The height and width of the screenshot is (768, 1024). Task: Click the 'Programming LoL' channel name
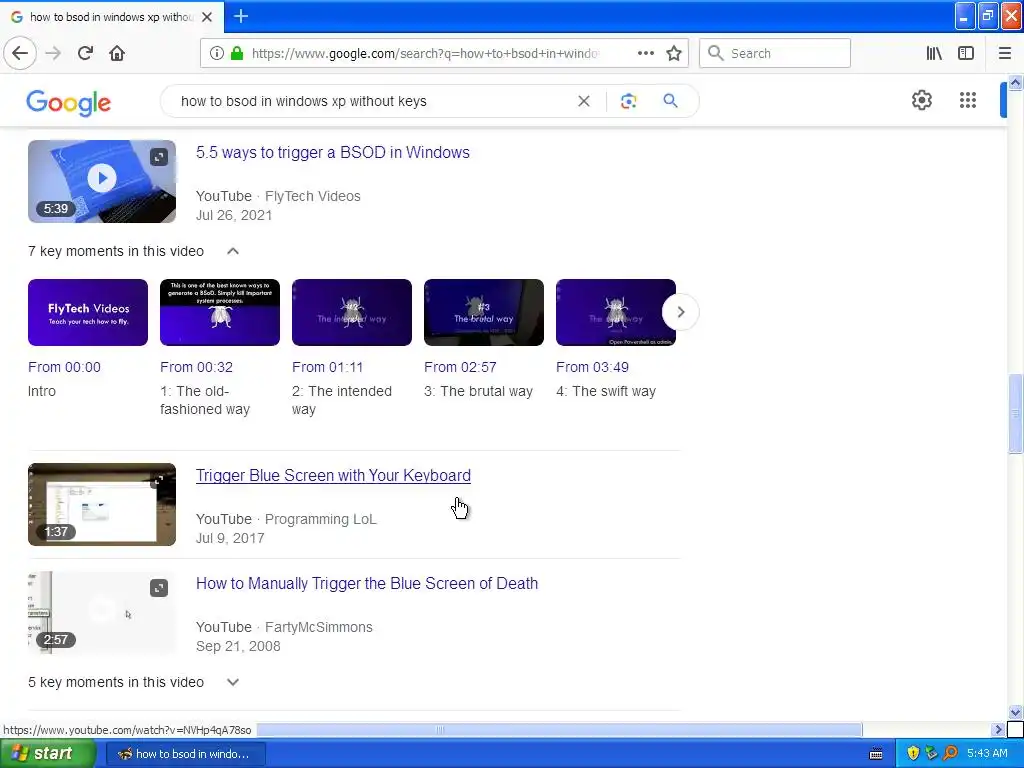tap(320, 519)
